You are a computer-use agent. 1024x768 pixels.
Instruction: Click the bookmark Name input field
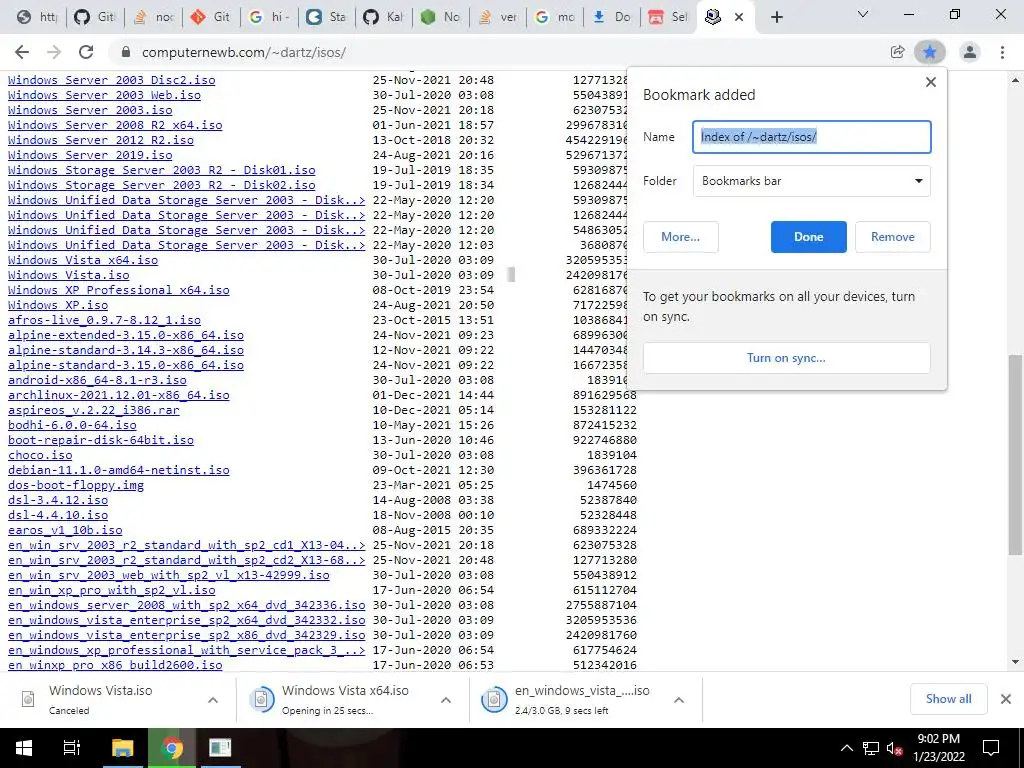pos(812,137)
